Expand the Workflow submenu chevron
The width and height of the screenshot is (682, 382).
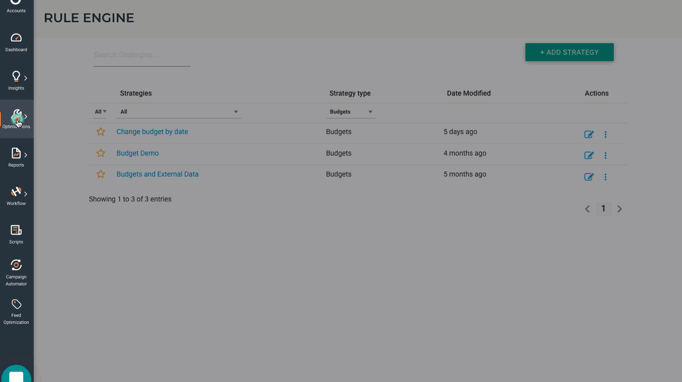(26, 194)
